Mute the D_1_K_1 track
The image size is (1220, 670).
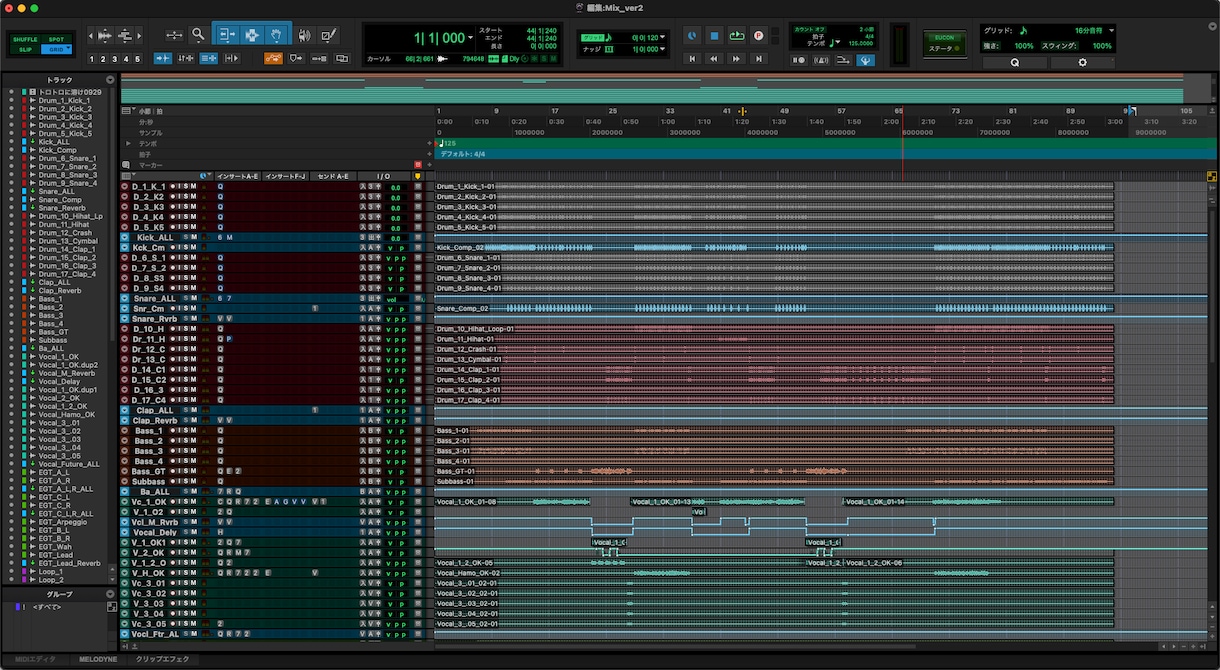[191, 186]
